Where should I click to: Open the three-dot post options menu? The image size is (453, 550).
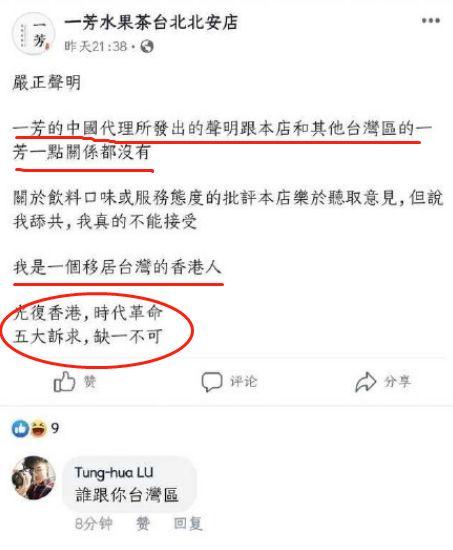click(x=431, y=21)
